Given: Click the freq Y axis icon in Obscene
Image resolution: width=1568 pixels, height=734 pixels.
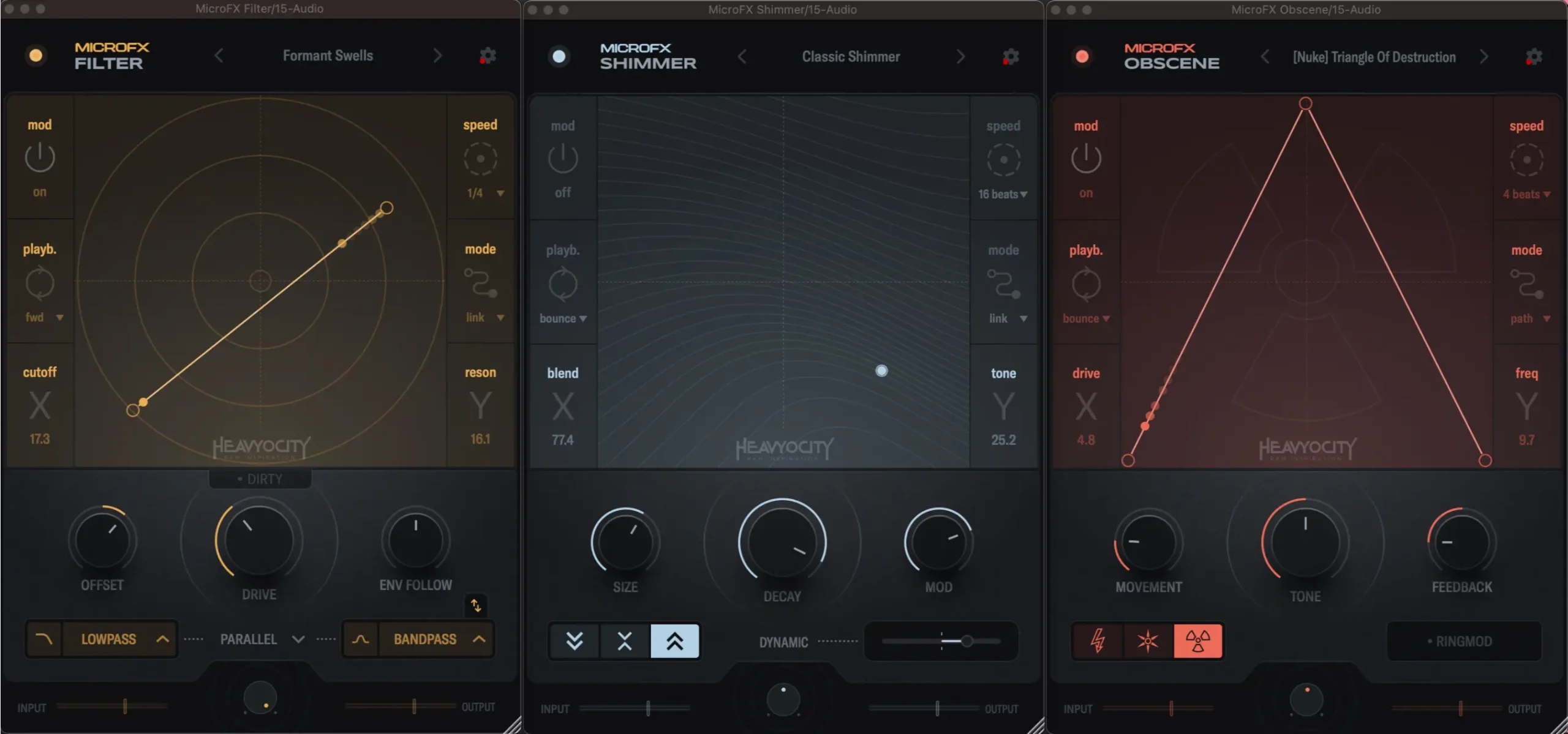Looking at the screenshot, I should pyautogui.click(x=1526, y=406).
